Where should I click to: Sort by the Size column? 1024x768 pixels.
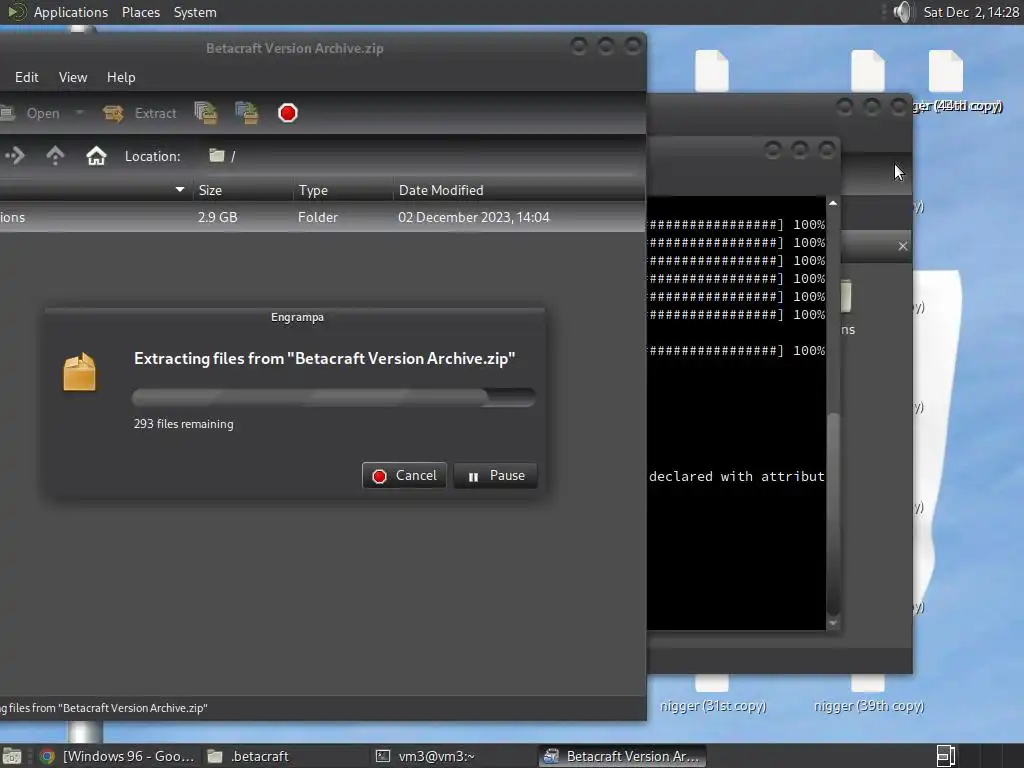tap(243, 190)
